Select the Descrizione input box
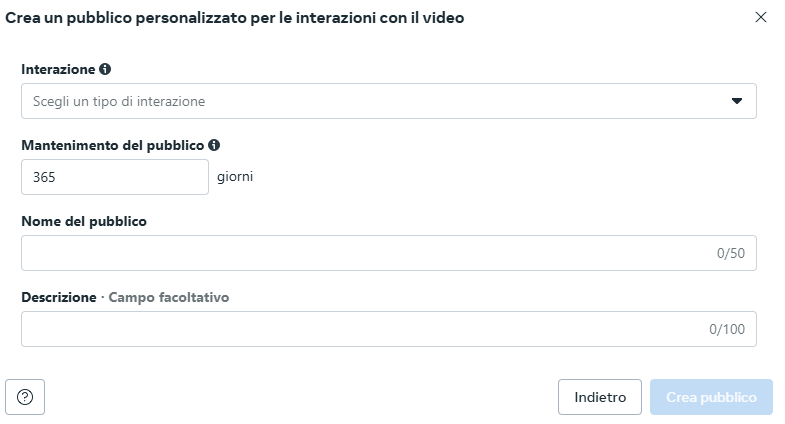 point(360,329)
